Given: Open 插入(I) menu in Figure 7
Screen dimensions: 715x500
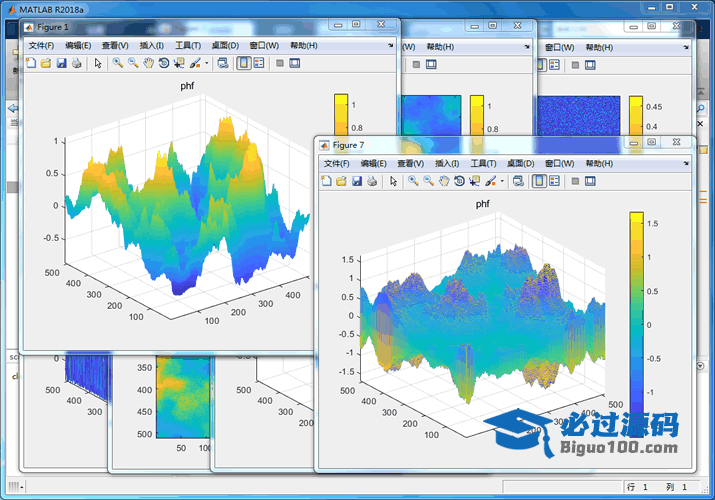Looking at the screenshot, I should click(447, 164).
